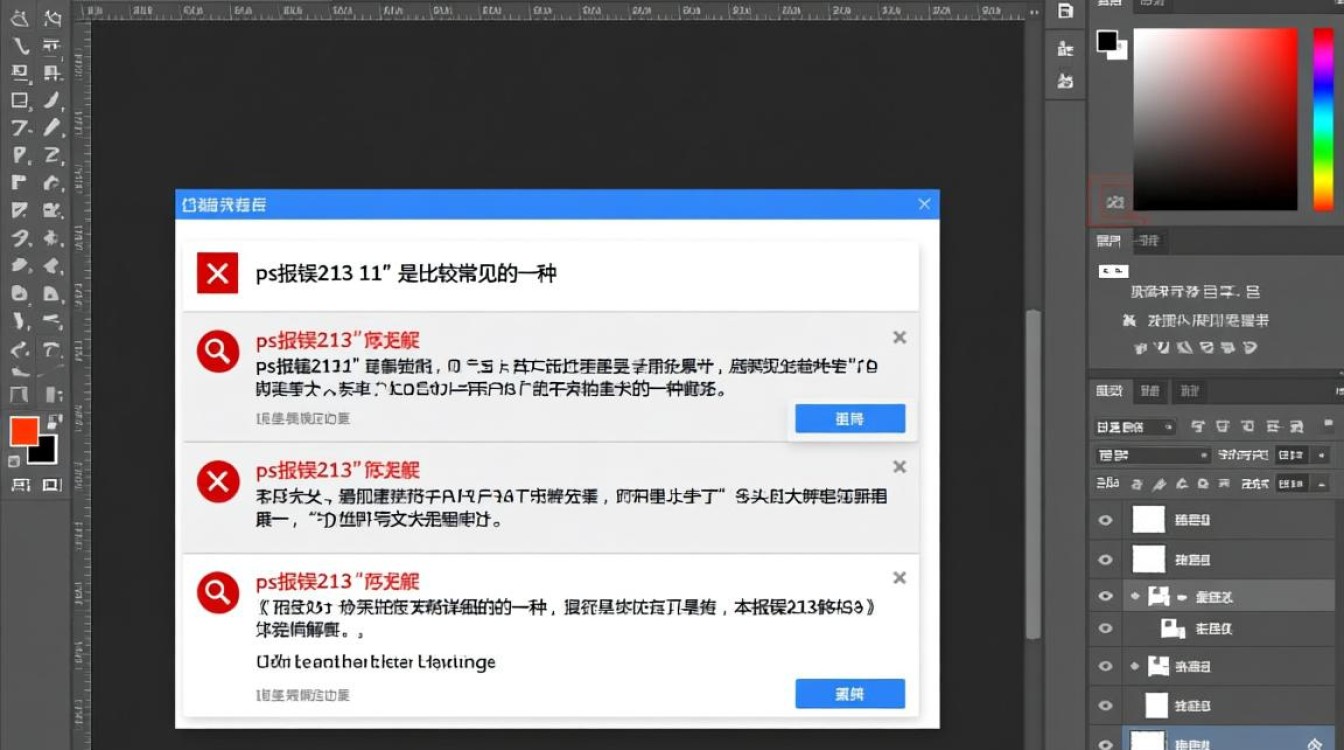Click the red 'ps报错213' title in the bottom card
The image size is (1344, 750).
point(338,581)
